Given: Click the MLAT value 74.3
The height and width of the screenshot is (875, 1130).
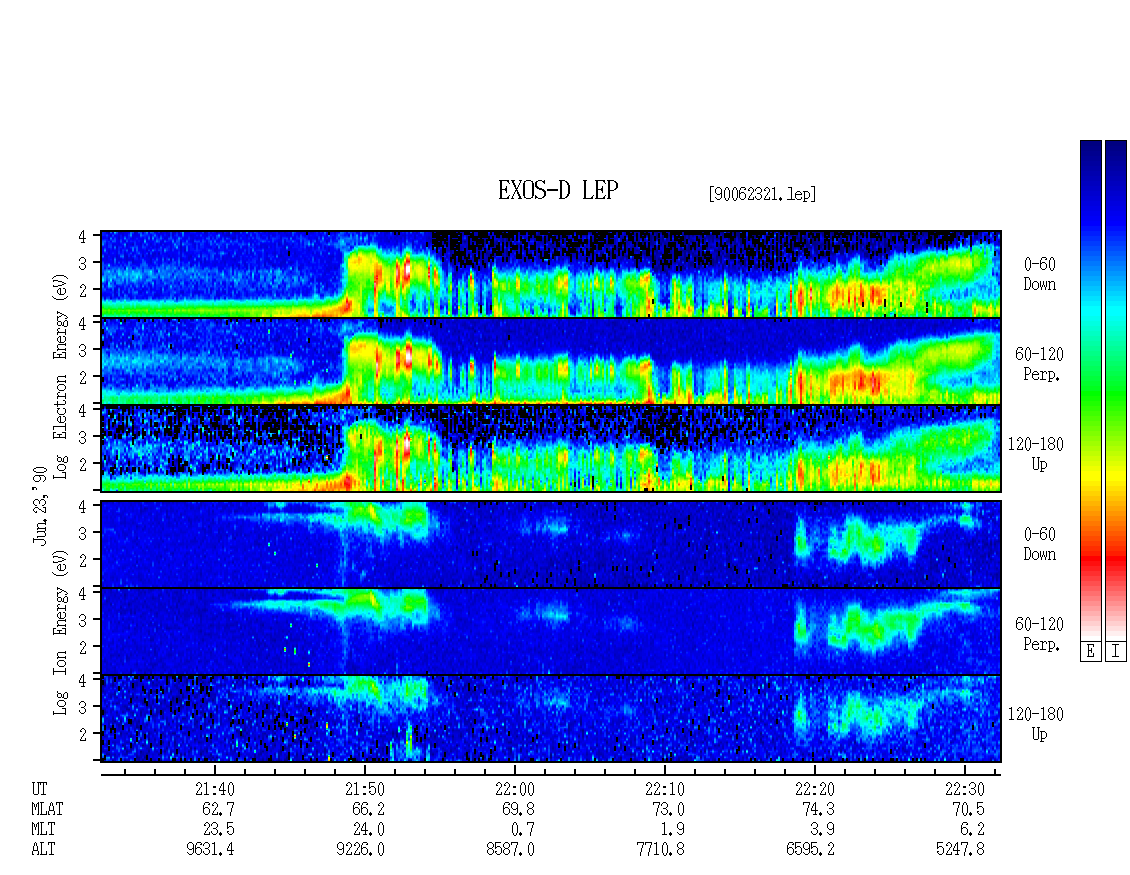Looking at the screenshot, I should pyautogui.click(x=818, y=809).
